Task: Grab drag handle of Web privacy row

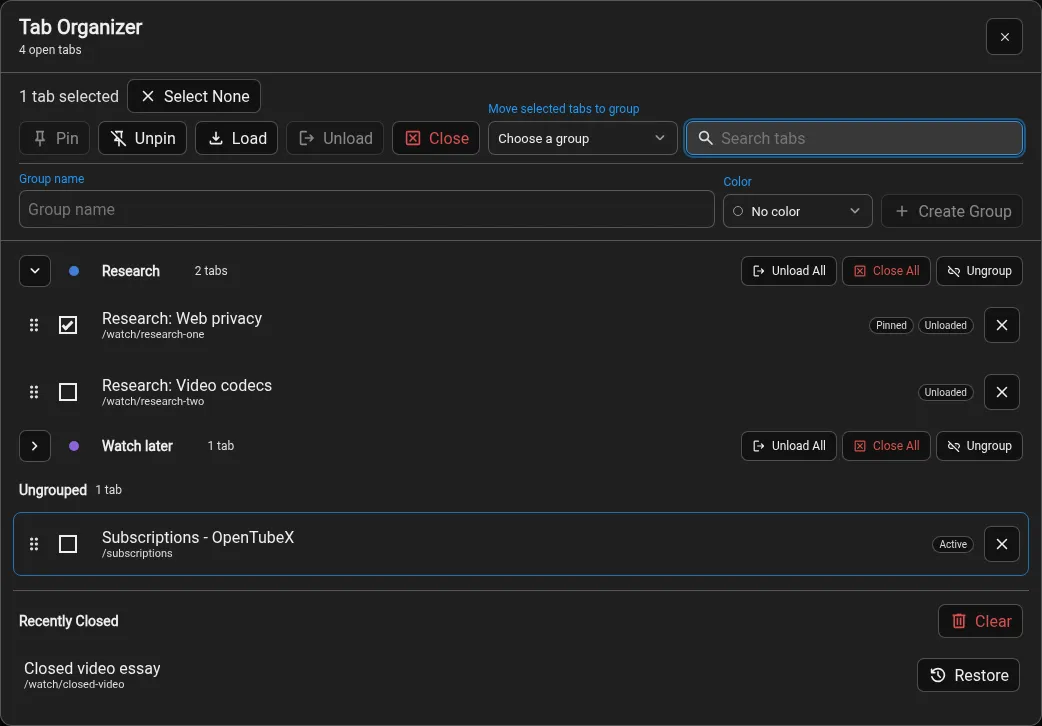Action: click(34, 325)
